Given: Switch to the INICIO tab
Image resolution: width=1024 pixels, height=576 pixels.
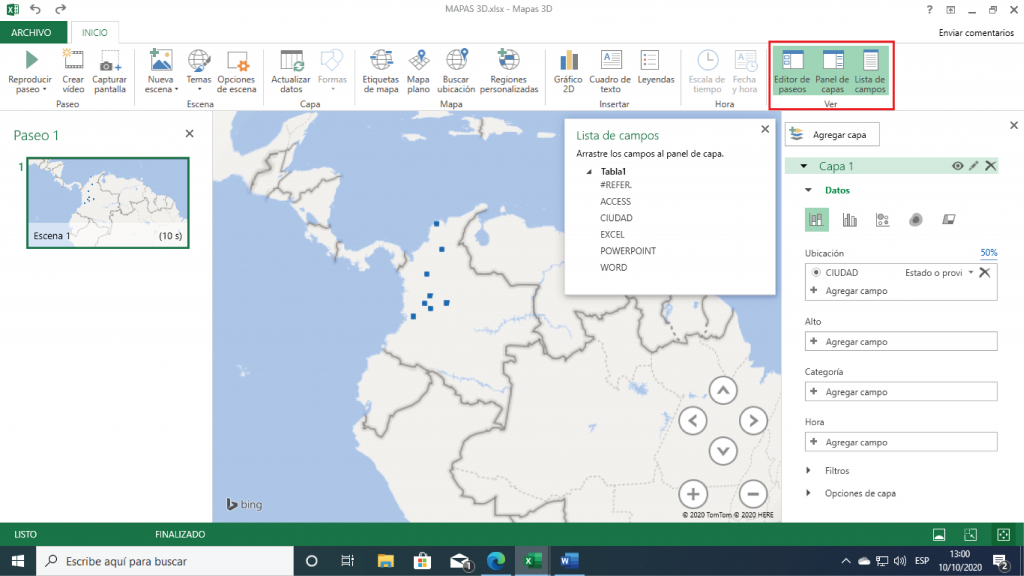Looking at the screenshot, I should tap(95, 32).
